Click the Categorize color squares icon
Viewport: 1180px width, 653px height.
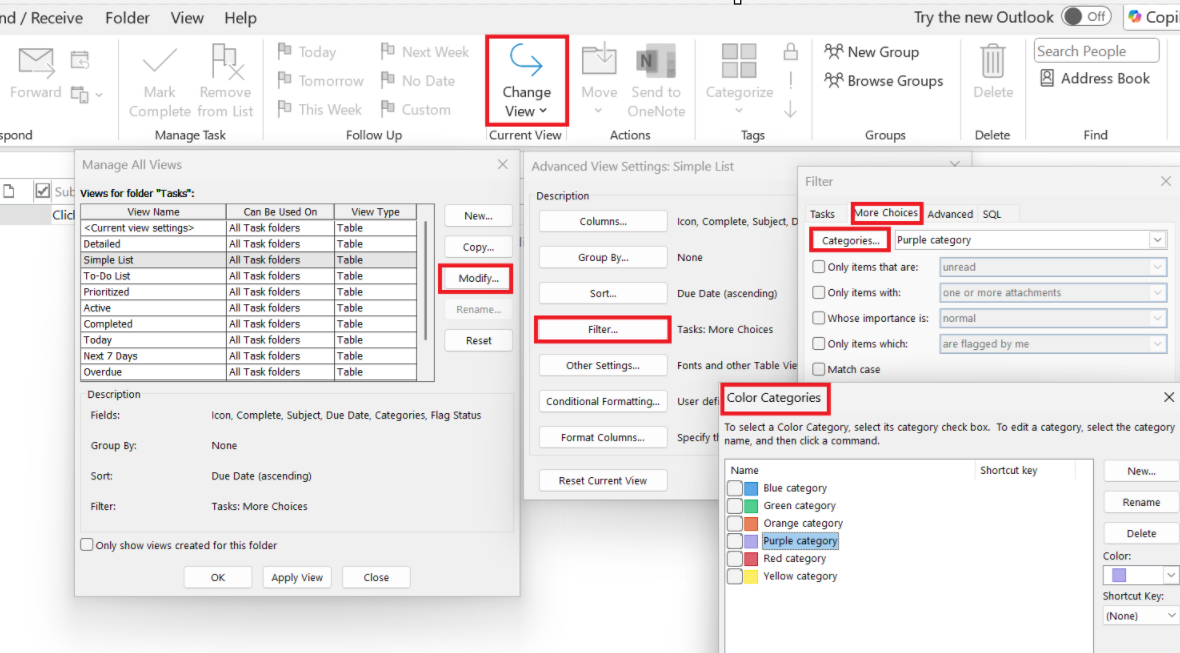pyautogui.click(x=739, y=61)
